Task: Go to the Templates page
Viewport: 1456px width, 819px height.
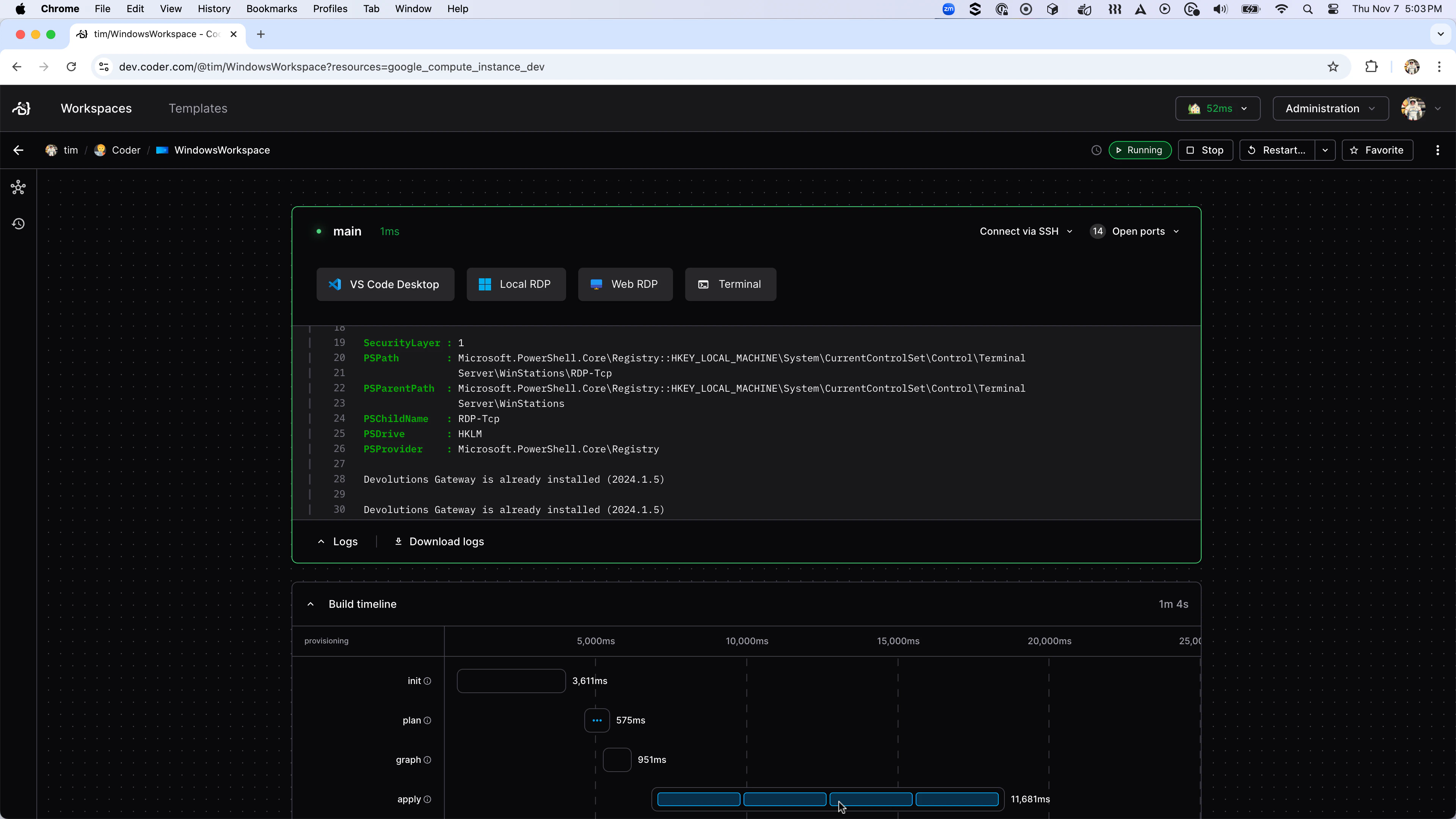Action: click(198, 108)
